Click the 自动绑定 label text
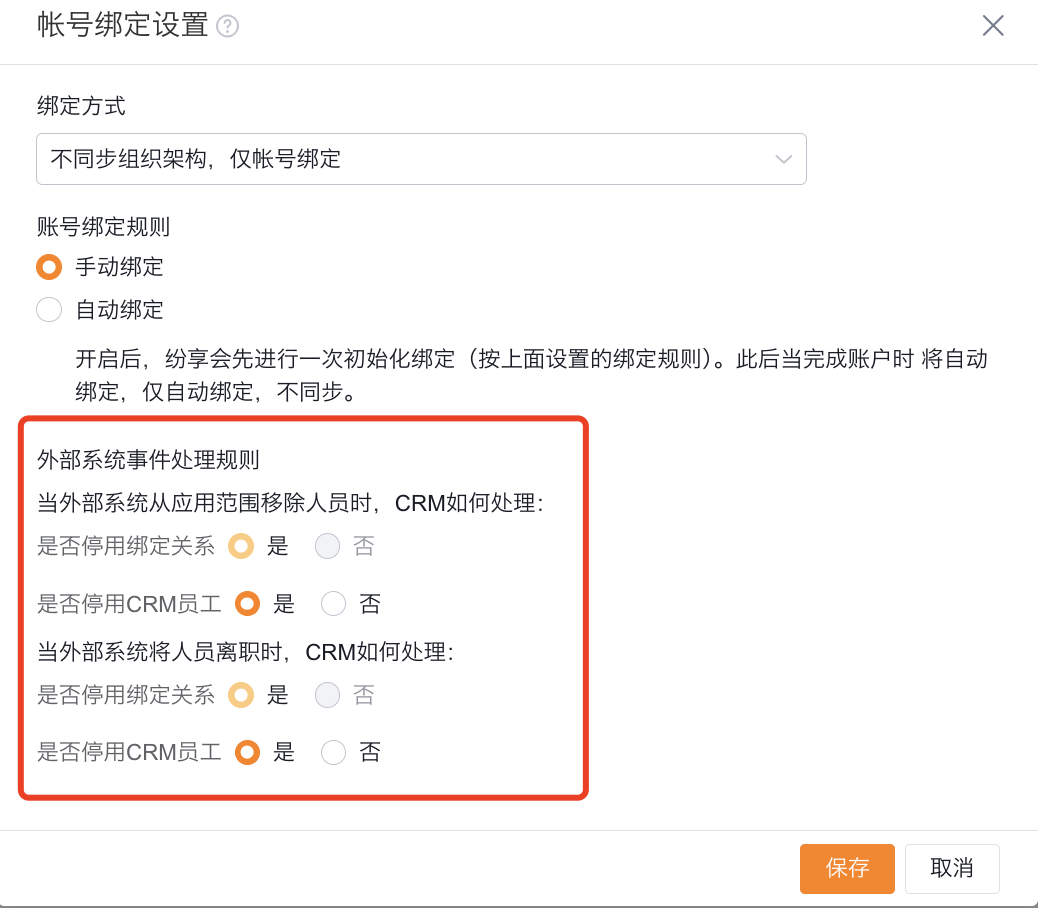1038x908 pixels. [119, 310]
